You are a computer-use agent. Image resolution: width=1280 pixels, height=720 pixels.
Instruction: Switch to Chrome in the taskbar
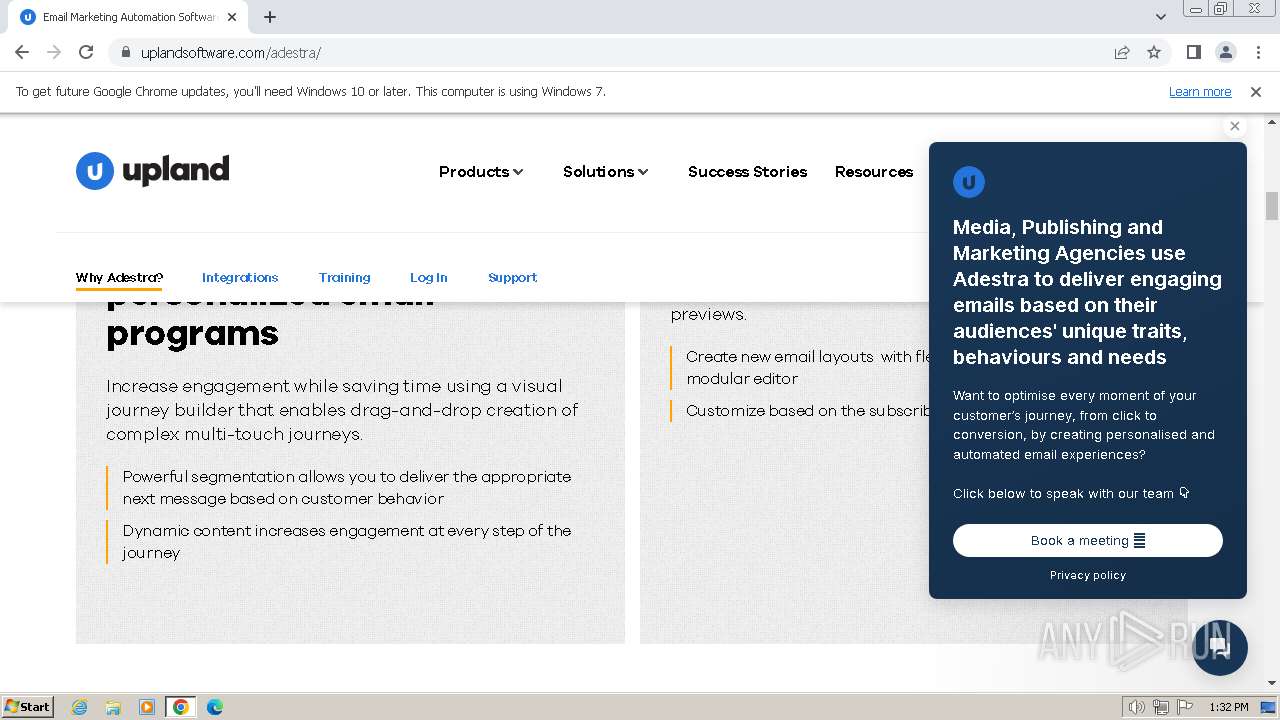point(181,707)
